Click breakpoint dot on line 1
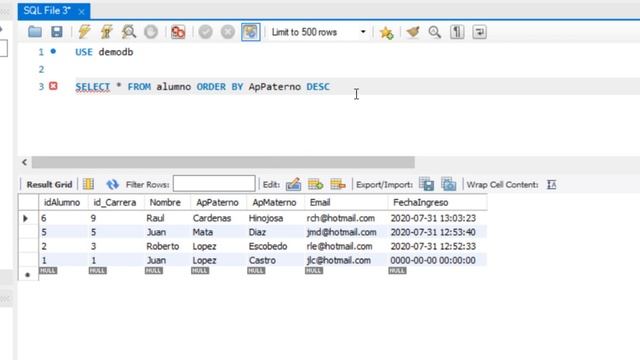The width and height of the screenshot is (640, 360). click(x=53, y=51)
